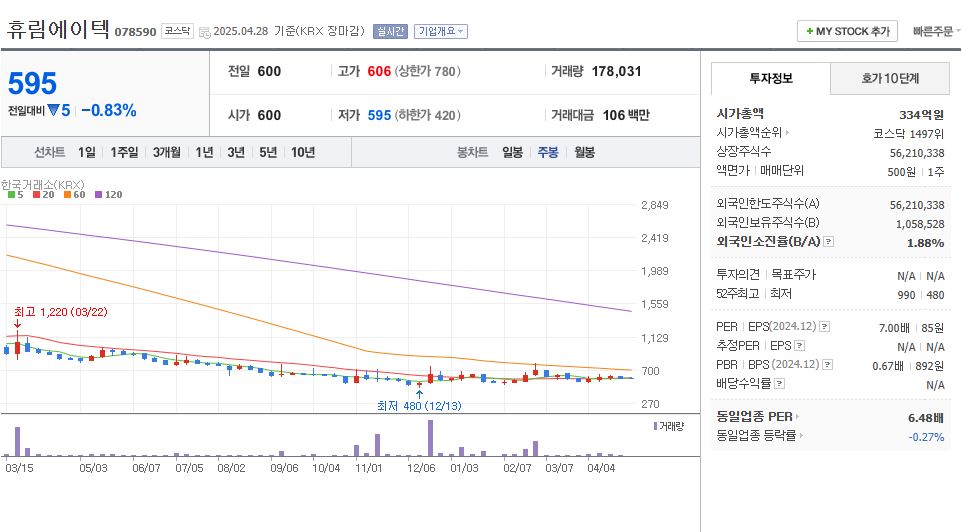The width and height of the screenshot is (962, 532).
Task: Click the 코스닥 1497위 ranking value
Action: click(909, 134)
